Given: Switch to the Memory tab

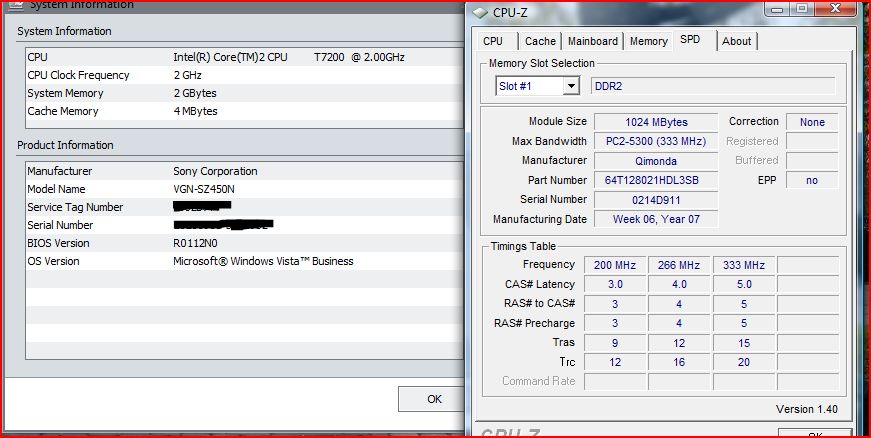Looking at the screenshot, I should (x=648, y=41).
